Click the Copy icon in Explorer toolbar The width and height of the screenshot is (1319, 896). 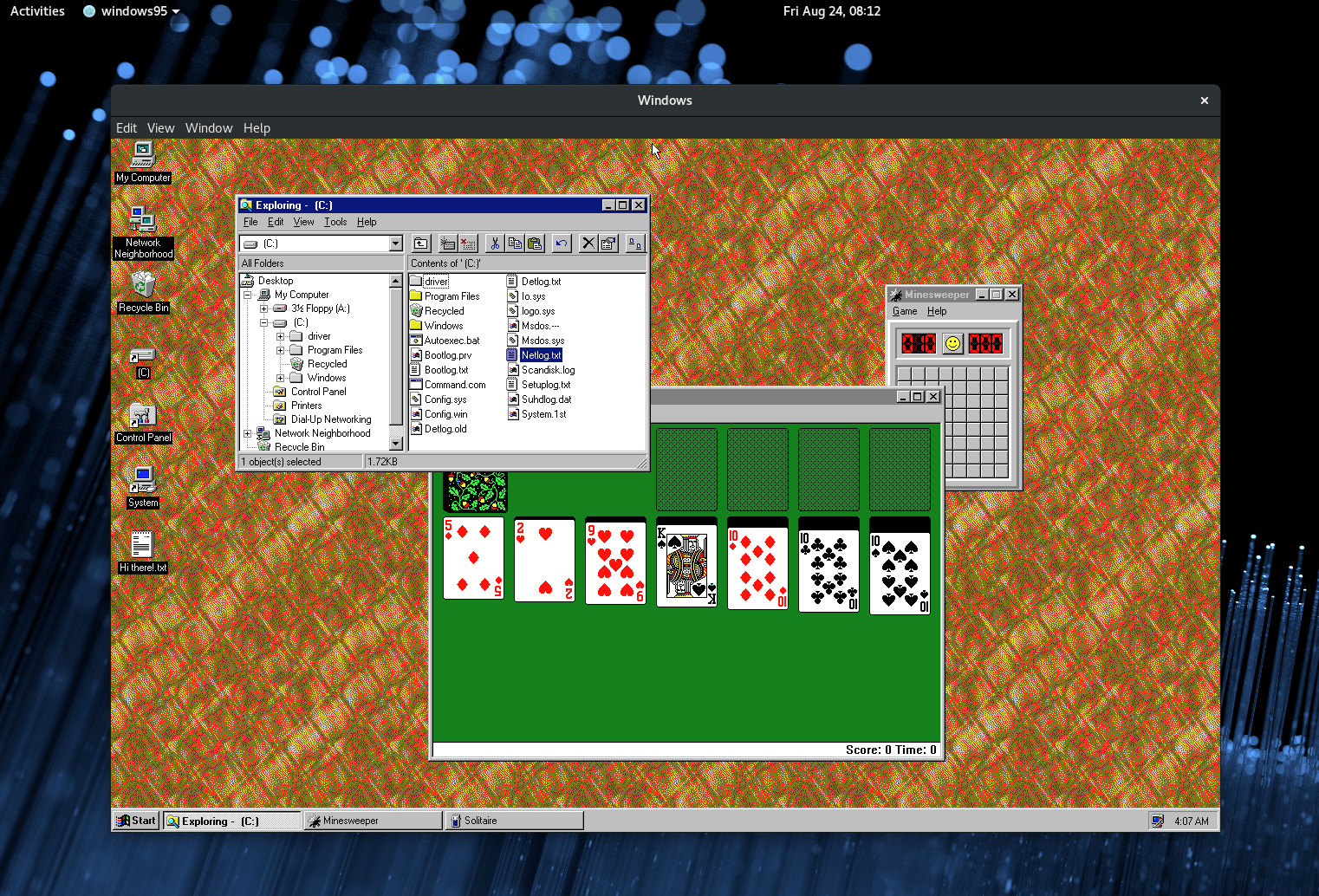pyautogui.click(x=515, y=243)
